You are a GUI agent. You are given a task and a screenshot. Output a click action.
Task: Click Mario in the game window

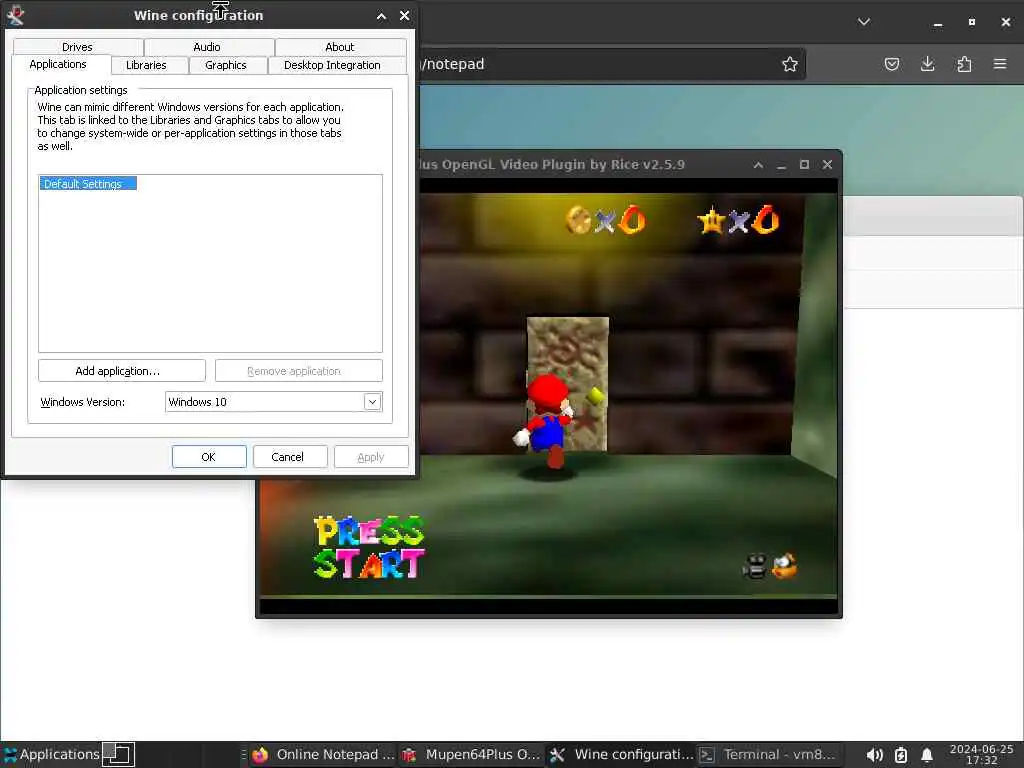pyautogui.click(x=547, y=420)
